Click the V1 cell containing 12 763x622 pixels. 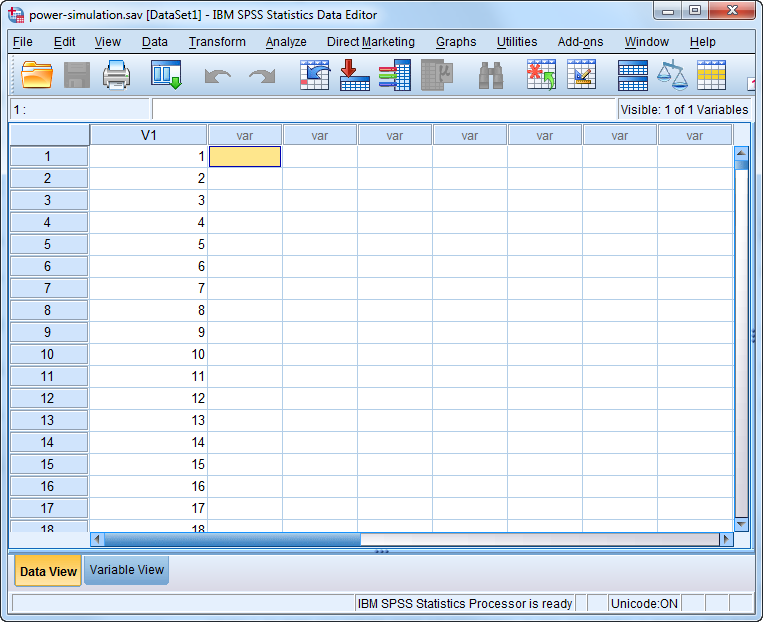[x=148, y=398]
